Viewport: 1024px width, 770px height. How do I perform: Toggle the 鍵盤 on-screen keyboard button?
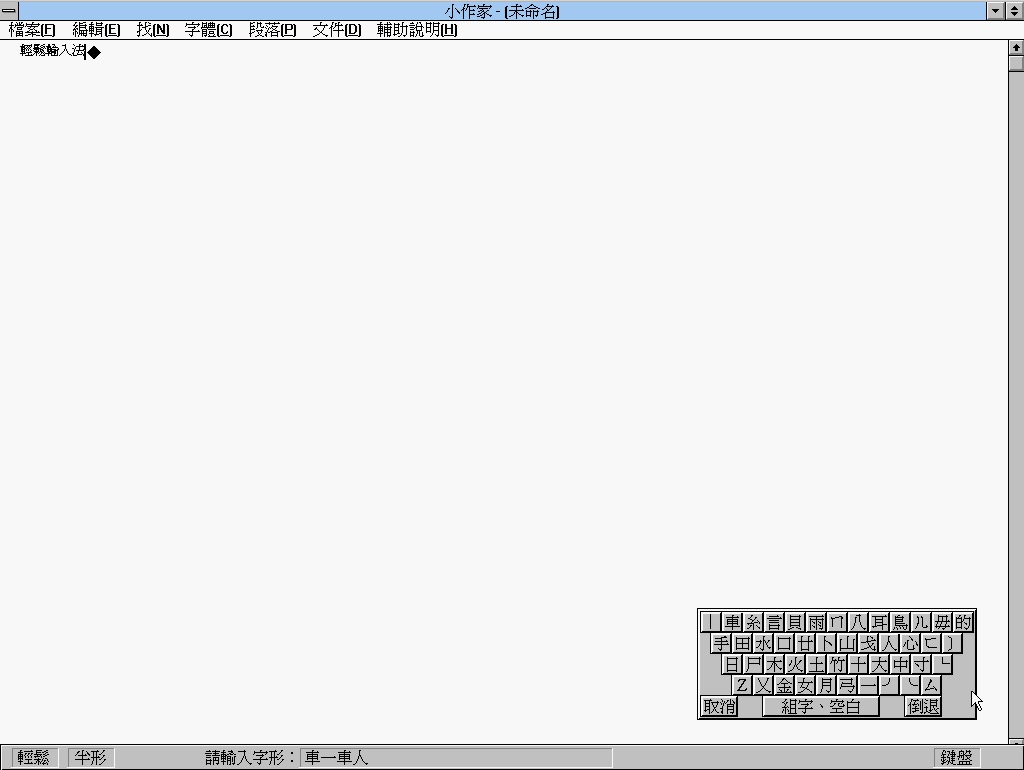coord(956,757)
